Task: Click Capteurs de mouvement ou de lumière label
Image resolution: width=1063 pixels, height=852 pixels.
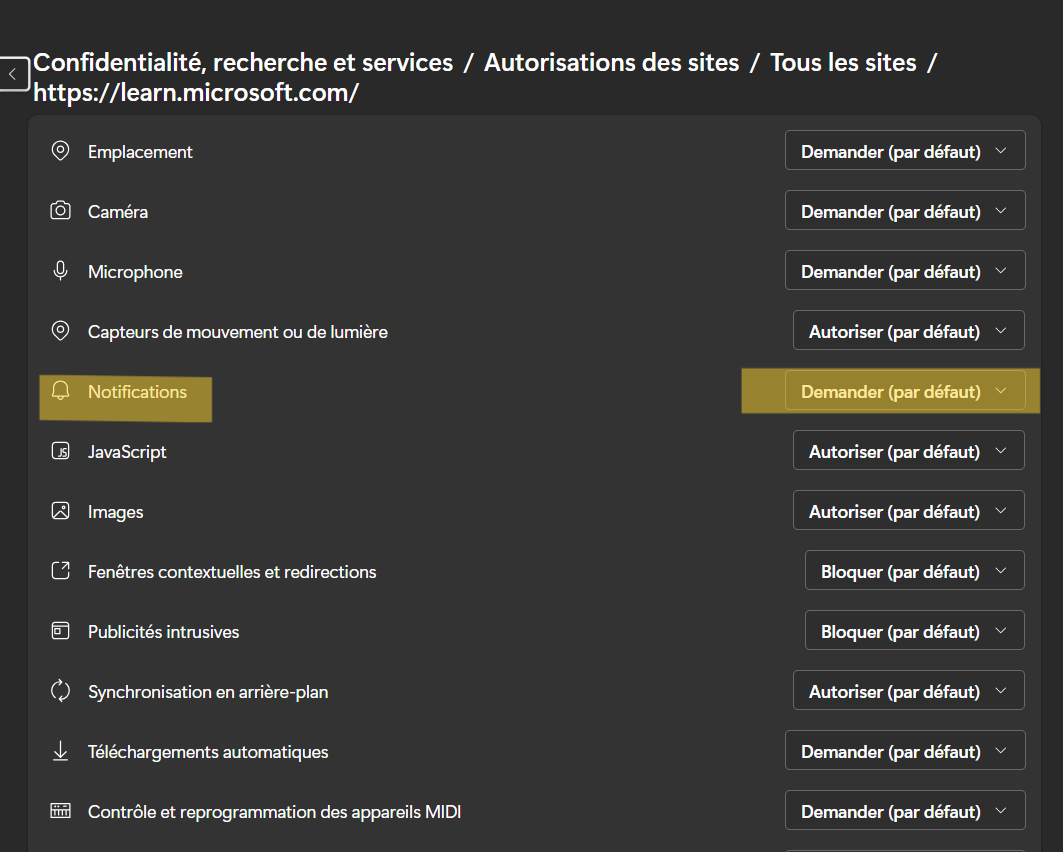Action: pyautogui.click(x=238, y=332)
